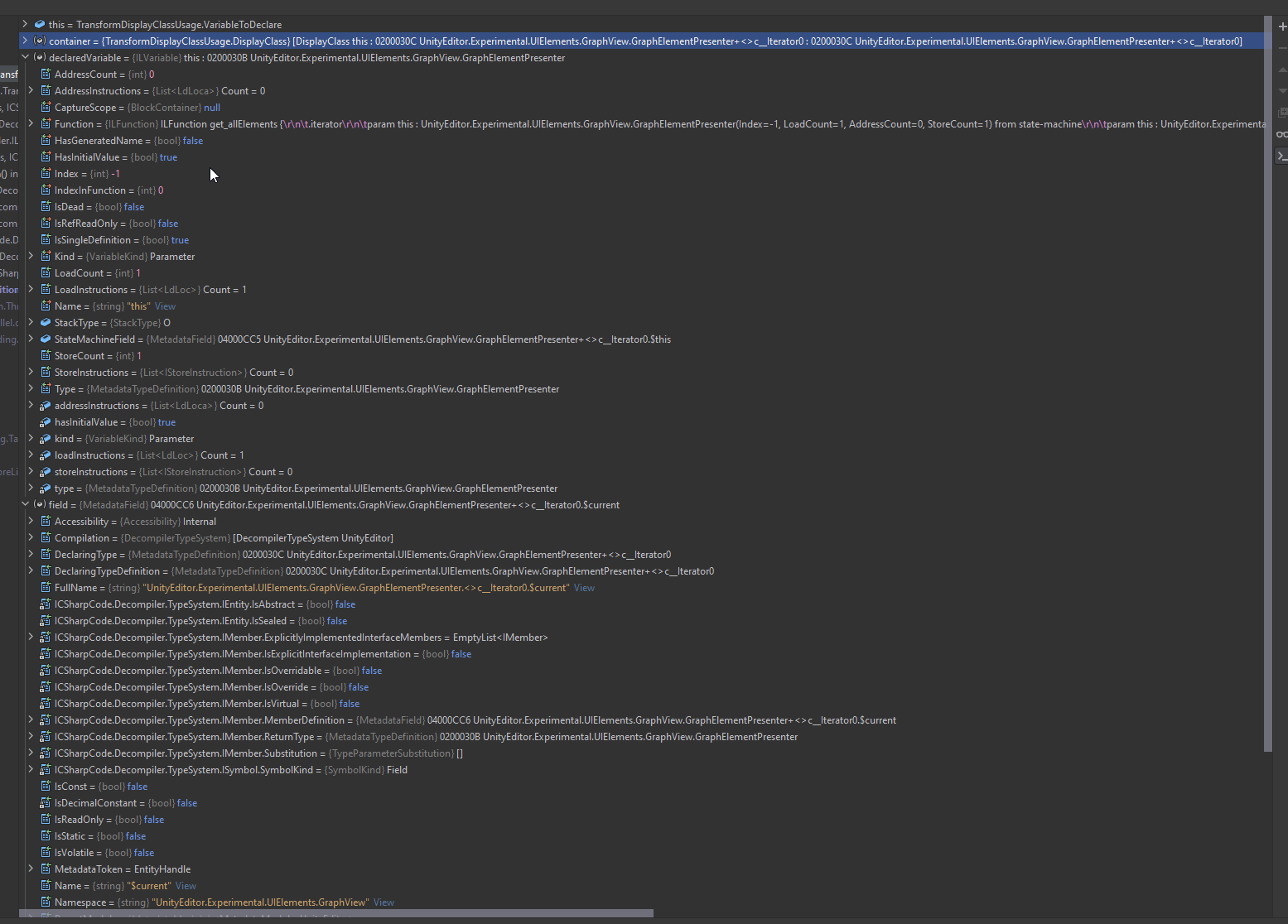Viewport: 1288px width, 924px height.
Task: Expand the IMember.MemberDefinition node
Action: 31,719
